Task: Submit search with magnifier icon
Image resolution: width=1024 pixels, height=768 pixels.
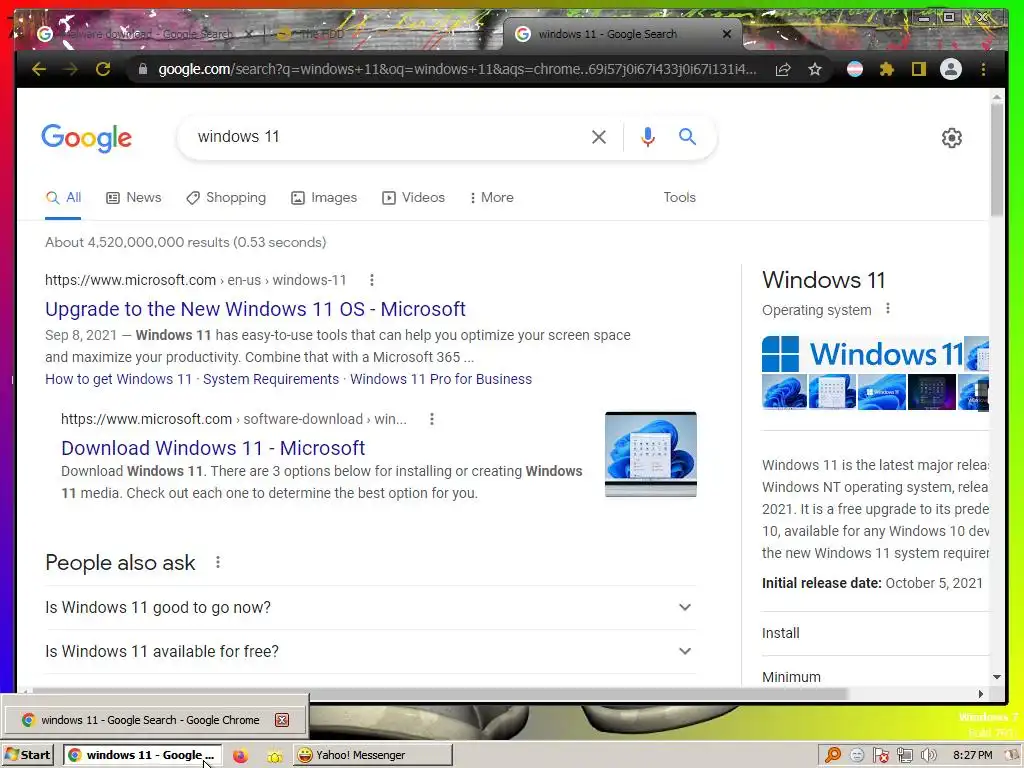Action: click(687, 136)
